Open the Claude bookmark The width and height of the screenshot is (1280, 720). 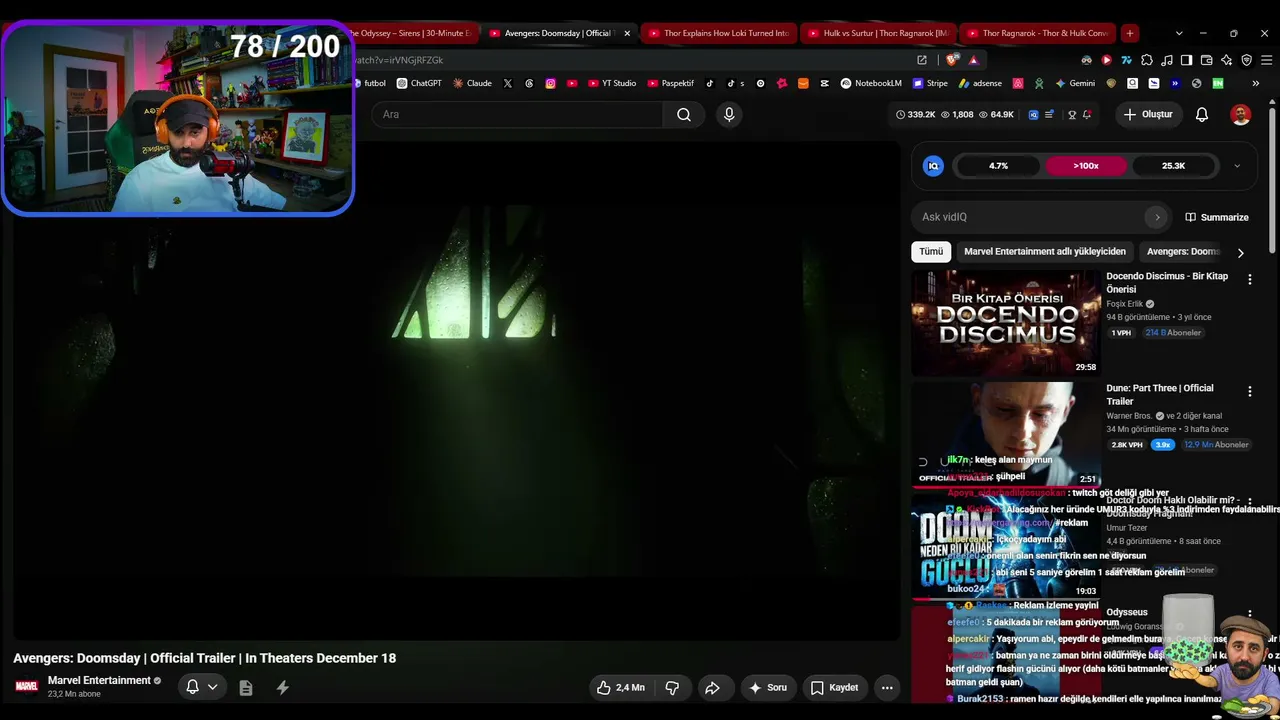point(472,83)
